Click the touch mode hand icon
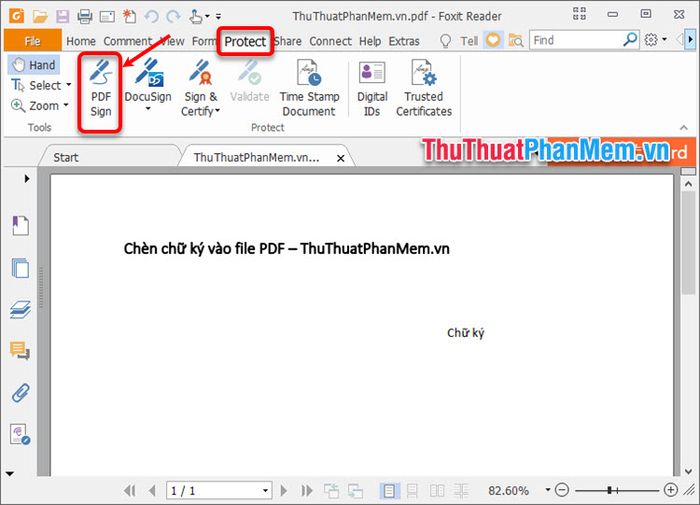Image resolution: width=700 pixels, height=505 pixels. coord(196,17)
